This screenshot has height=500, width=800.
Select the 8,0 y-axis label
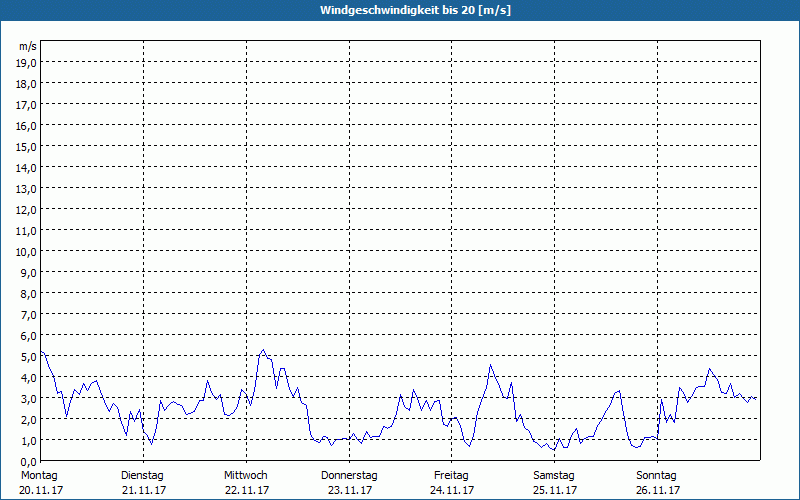(x=29, y=294)
